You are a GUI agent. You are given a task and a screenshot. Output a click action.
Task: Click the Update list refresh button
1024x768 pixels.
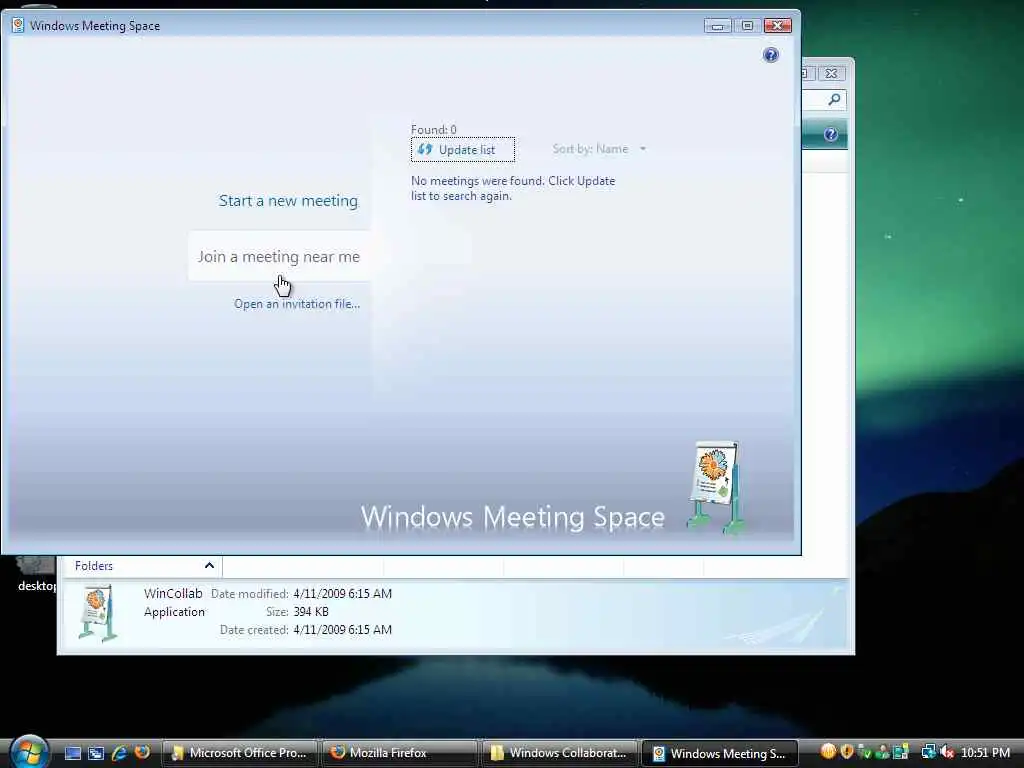tap(462, 150)
